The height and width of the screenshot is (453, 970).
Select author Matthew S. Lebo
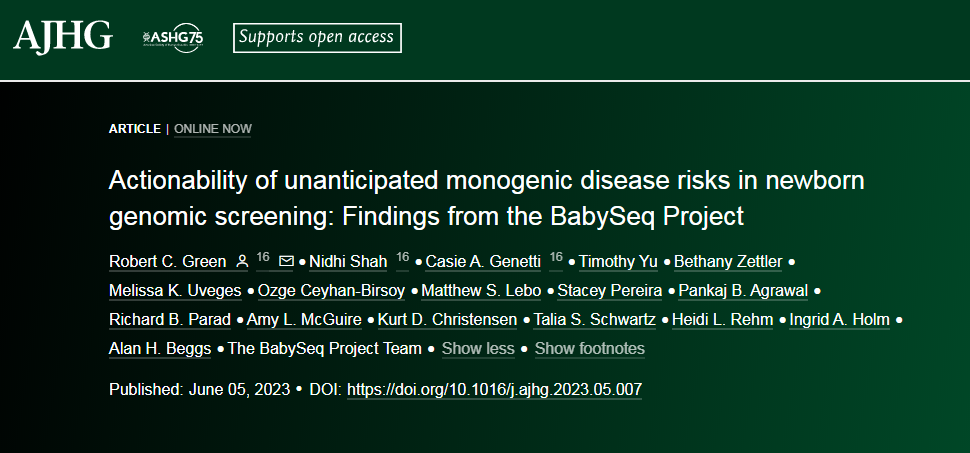click(x=481, y=291)
